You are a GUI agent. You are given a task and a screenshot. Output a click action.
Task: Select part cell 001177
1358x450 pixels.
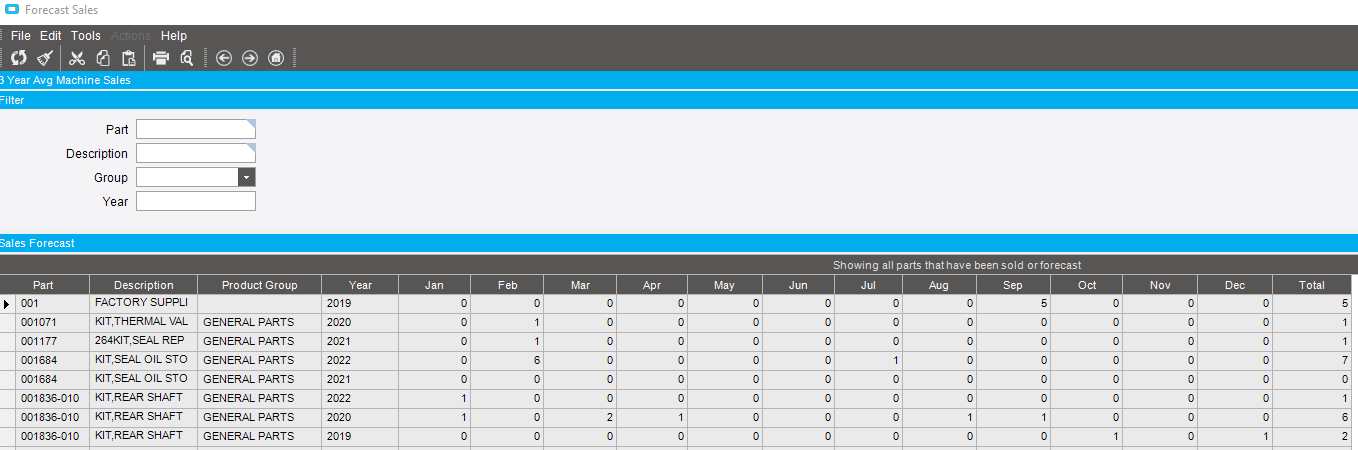(x=53, y=341)
